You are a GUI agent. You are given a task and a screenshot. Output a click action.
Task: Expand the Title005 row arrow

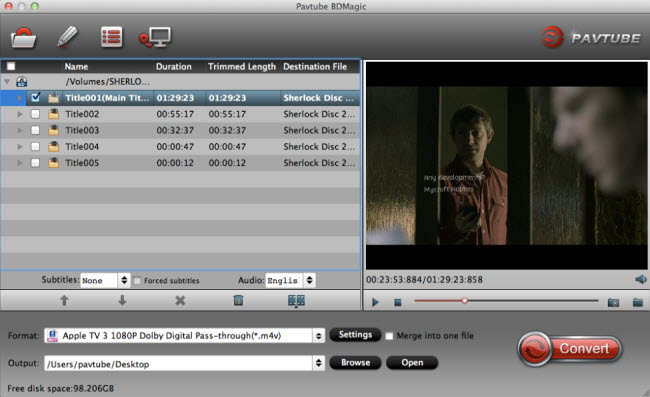pyautogui.click(x=19, y=163)
